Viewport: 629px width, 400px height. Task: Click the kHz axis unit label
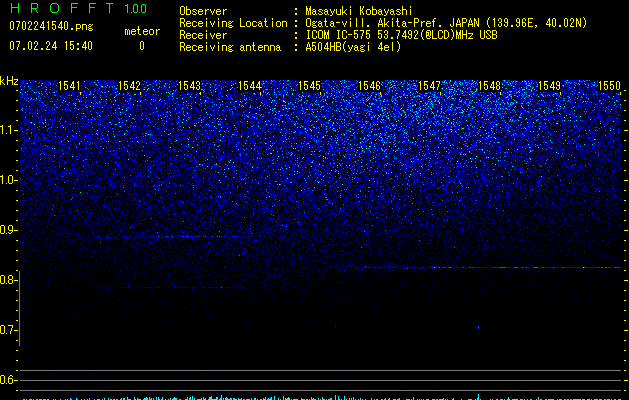[x=9, y=81]
